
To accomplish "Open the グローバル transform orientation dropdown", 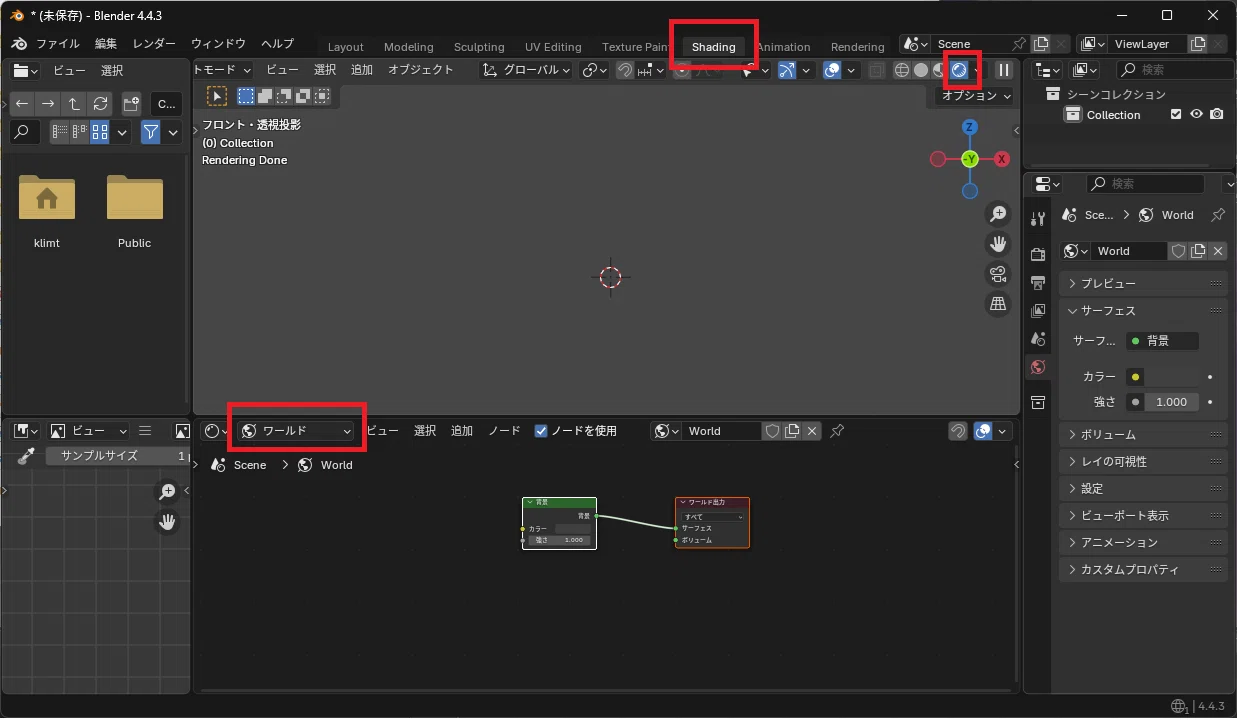I will coord(526,70).
